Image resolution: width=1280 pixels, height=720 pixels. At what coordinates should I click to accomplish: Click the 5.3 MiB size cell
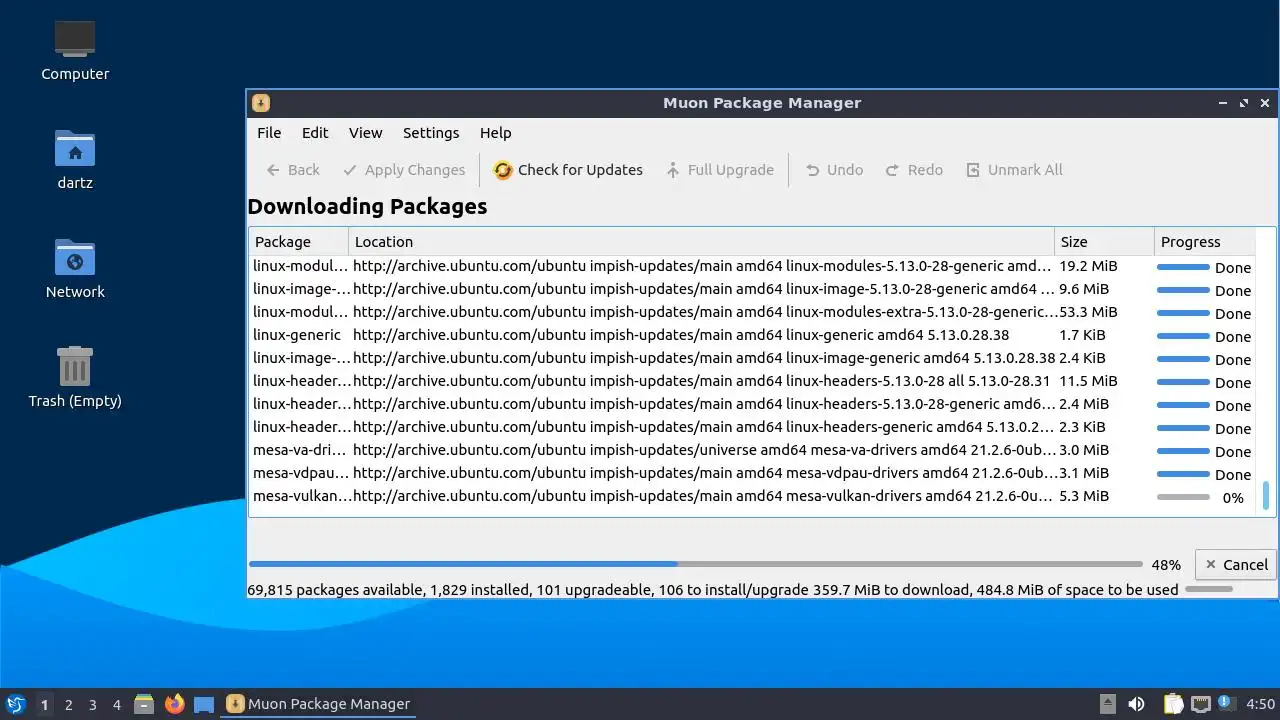[x=1084, y=496]
